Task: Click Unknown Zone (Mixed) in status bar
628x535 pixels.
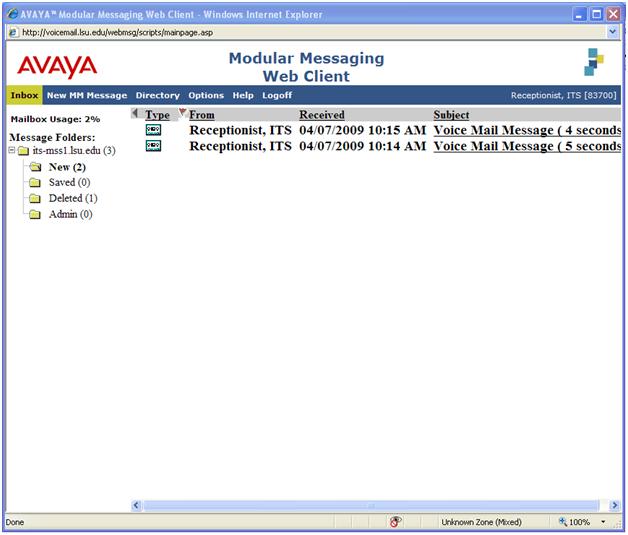Action: coord(481,522)
